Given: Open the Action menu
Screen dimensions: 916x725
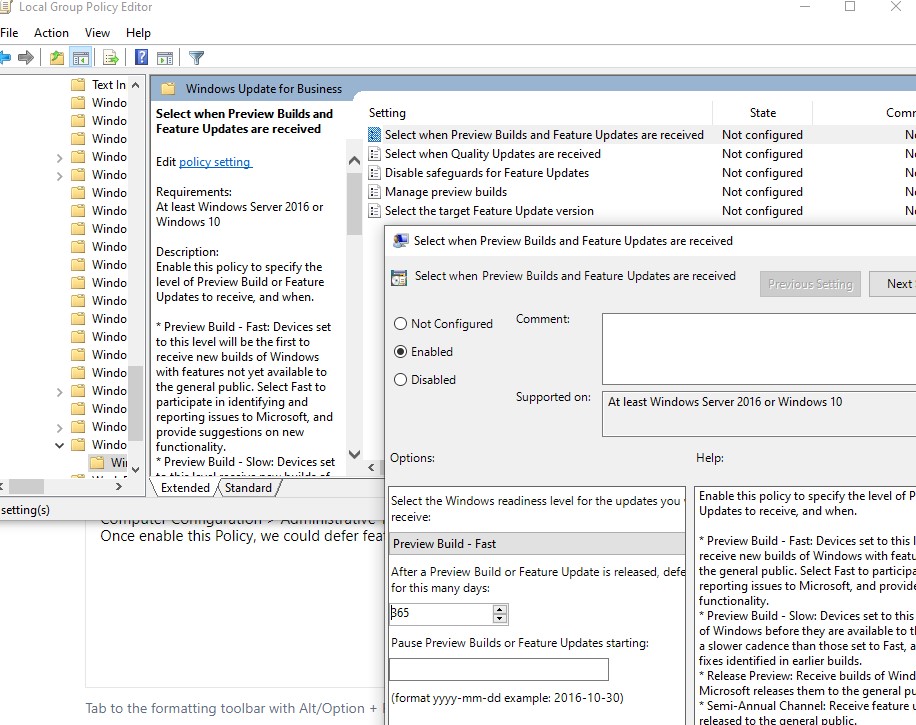Looking at the screenshot, I should tap(51, 32).
